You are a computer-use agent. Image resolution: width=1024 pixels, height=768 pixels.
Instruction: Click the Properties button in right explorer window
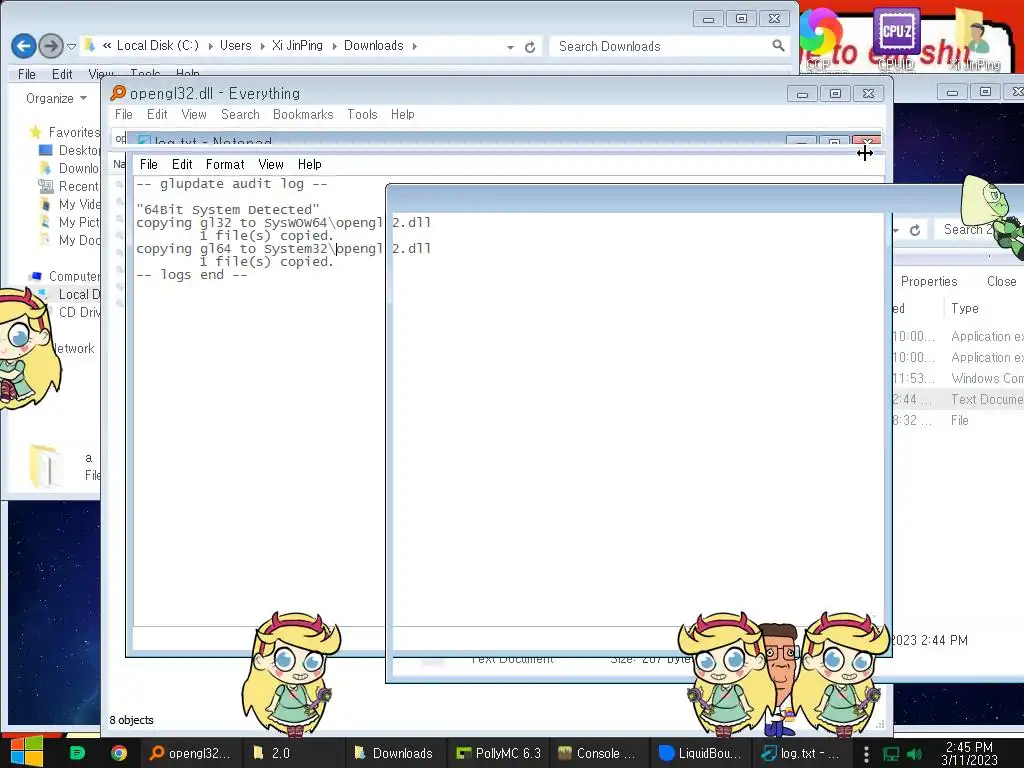click(x=929, y=281)
